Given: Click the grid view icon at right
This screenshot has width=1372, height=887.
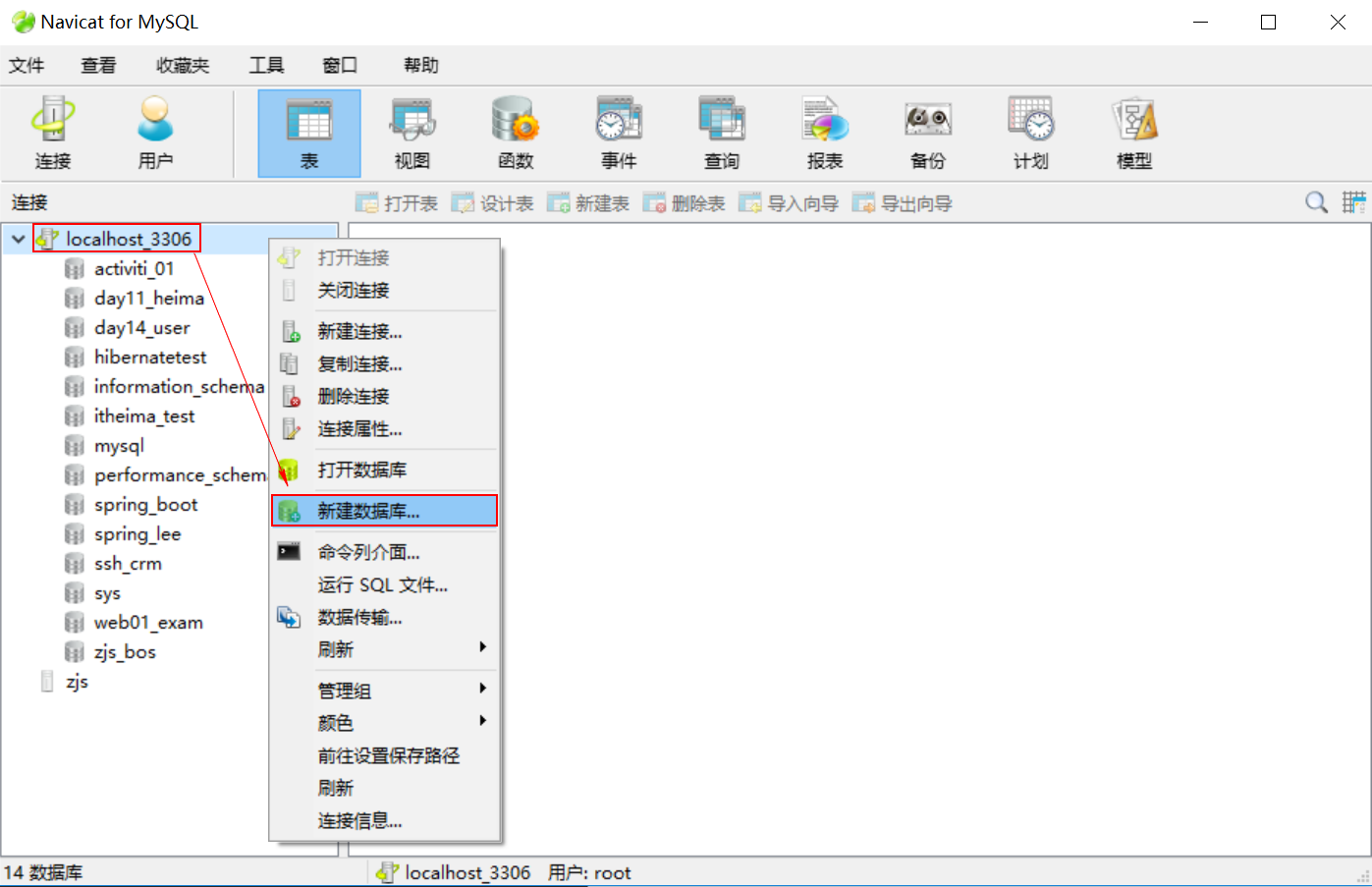Looking at the screenshot, I should tap(1354, 202).
